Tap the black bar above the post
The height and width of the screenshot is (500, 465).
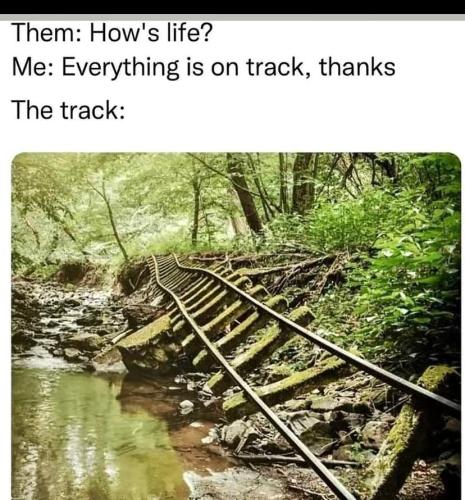tap(232, 7)
